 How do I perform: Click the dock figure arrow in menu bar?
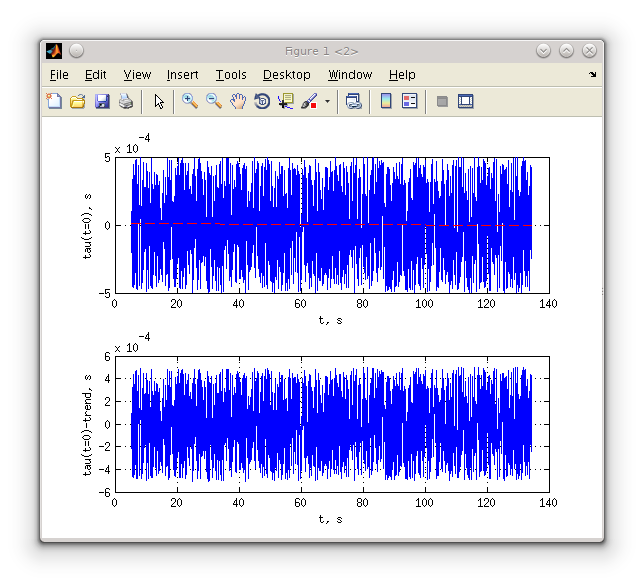click(x=592, y=75)
